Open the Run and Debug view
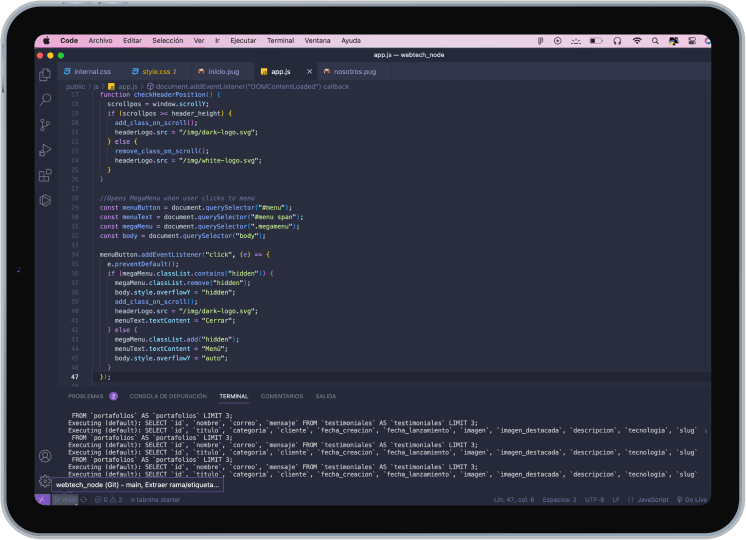746x540 pixels. 45,150
